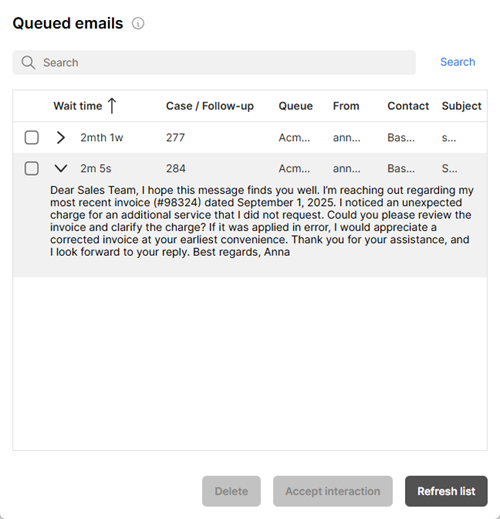Click the Queue column header

(296, 106)
